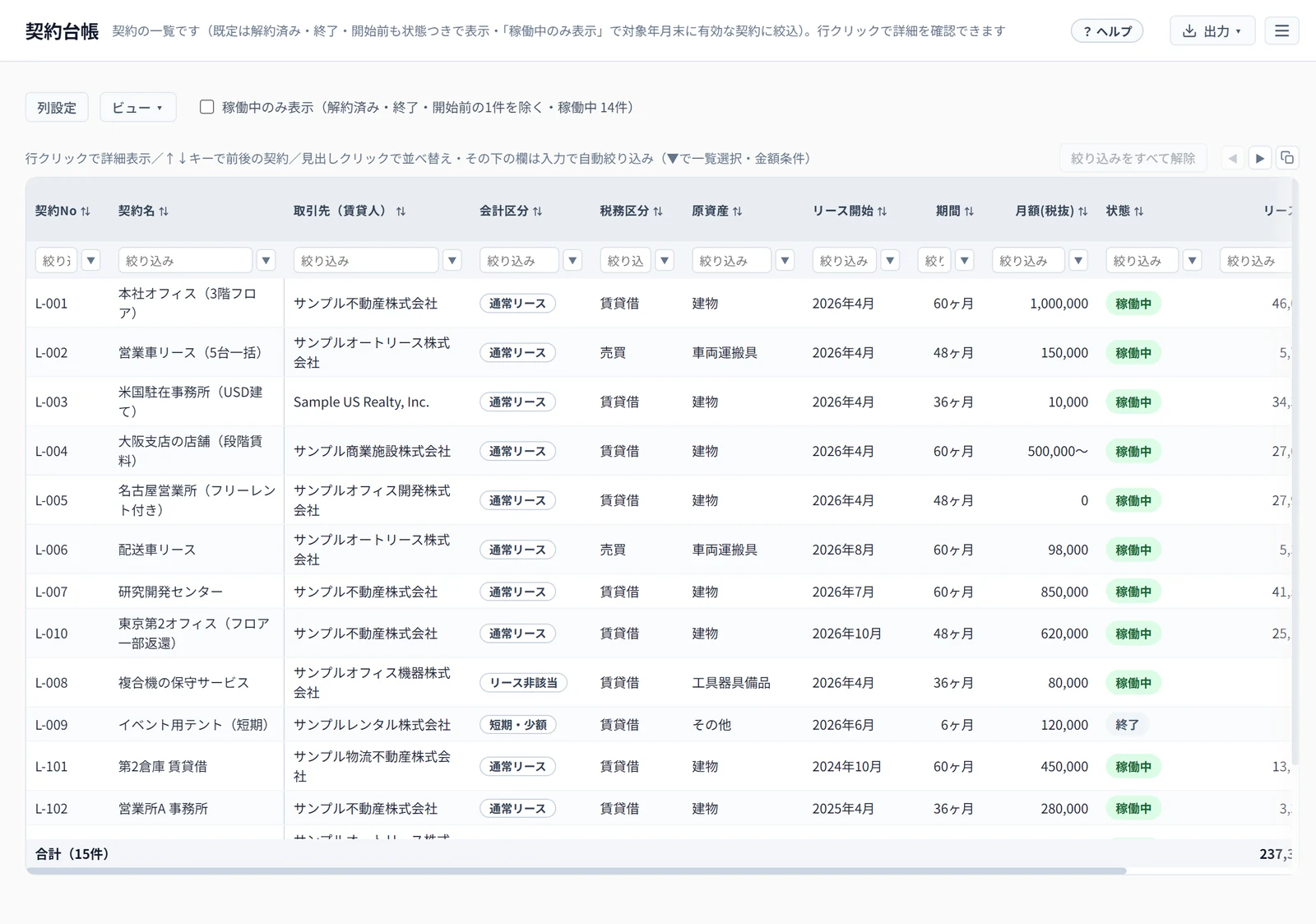Click the horizontal table scrollbar
Viewport: 1316px width, 924px height.
tap(576, 871)
